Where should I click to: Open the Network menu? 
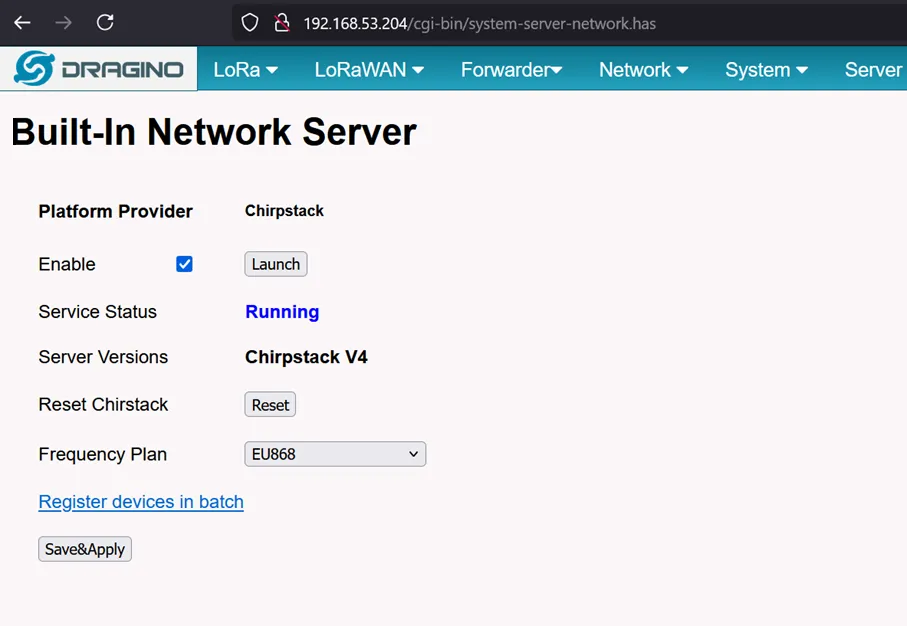point(643,70)
